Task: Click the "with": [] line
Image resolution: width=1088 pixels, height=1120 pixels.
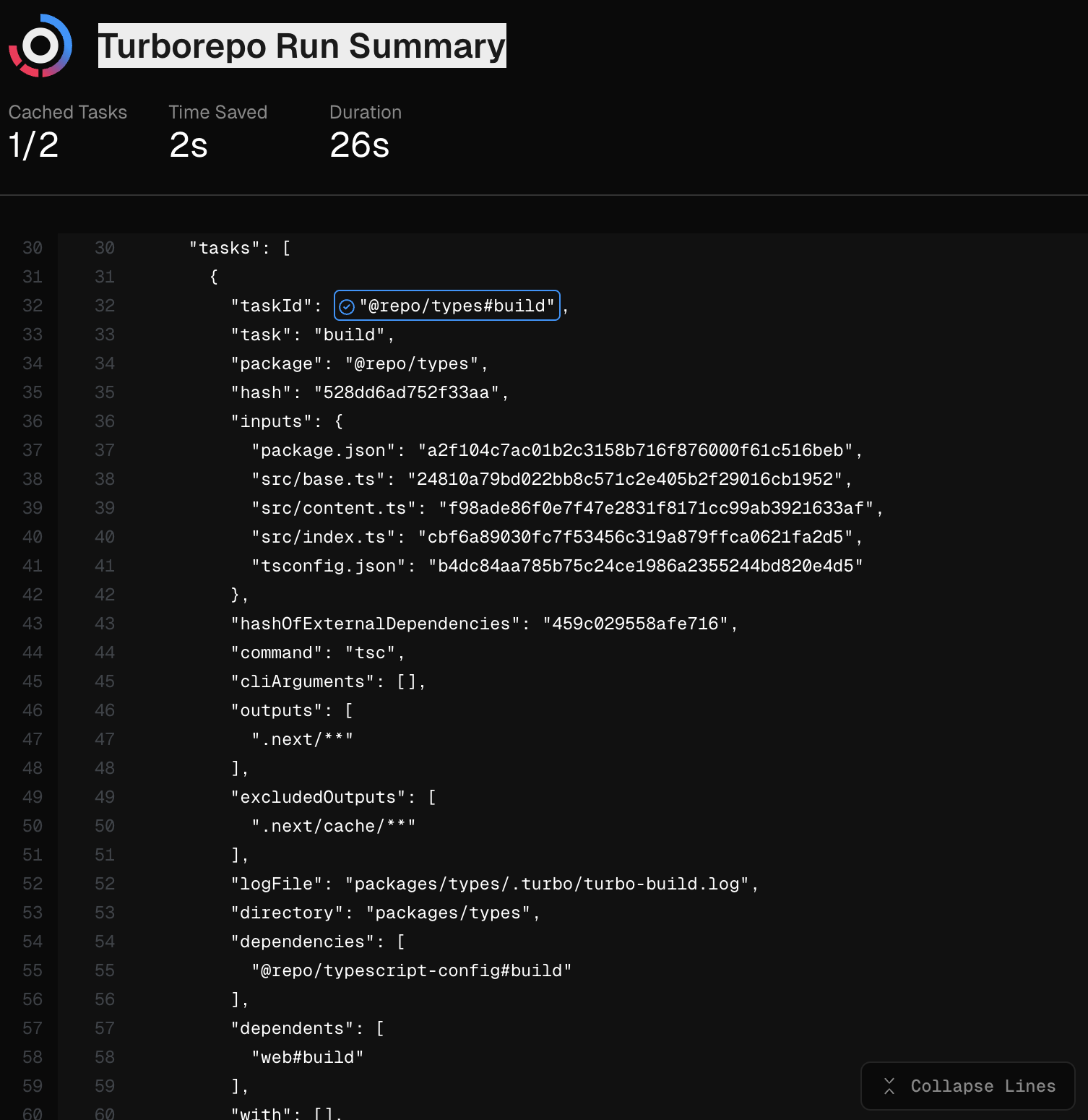Action: [x=287, y=1113]
